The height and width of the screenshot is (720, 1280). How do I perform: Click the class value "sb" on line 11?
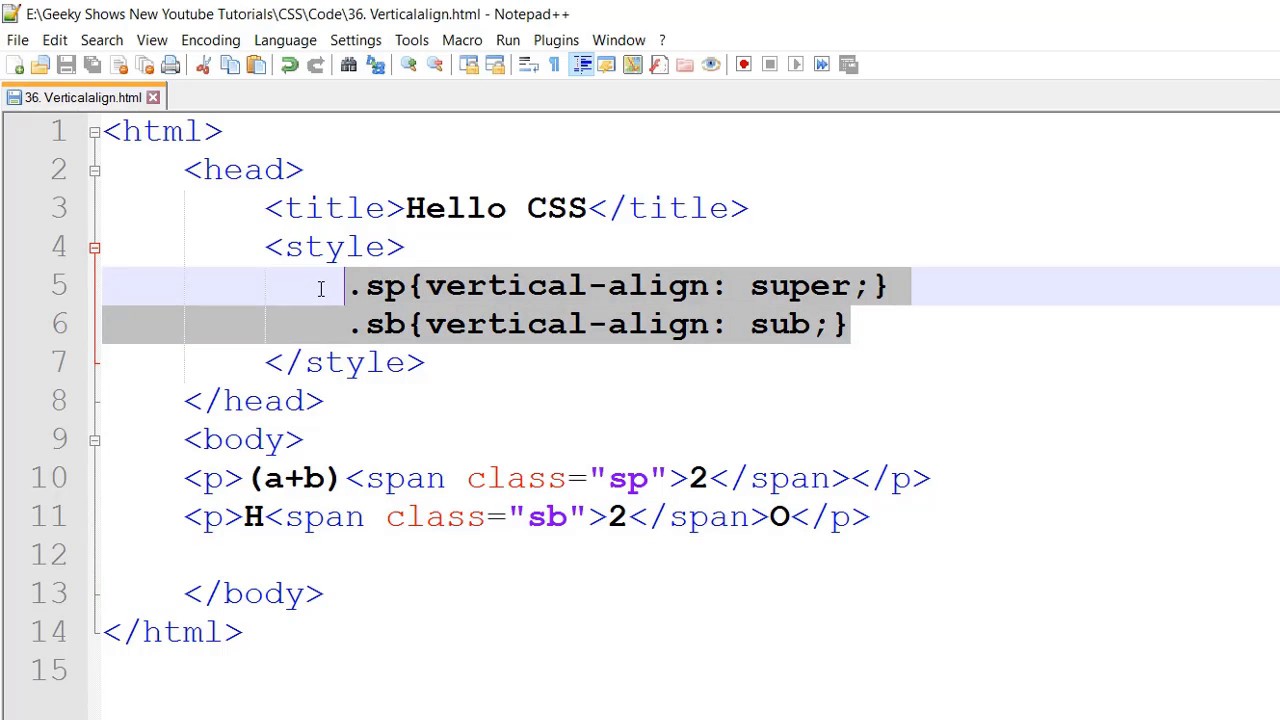tap(547, 517)
